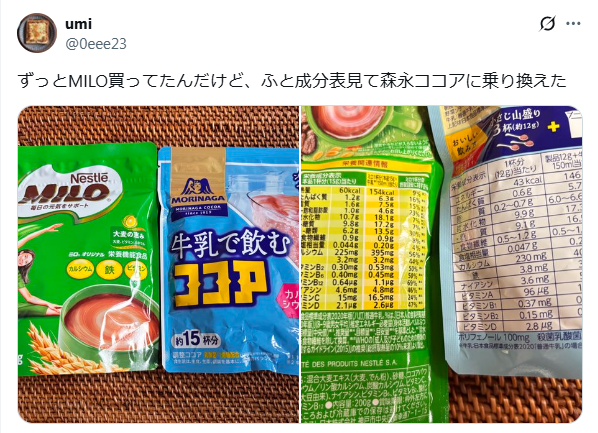This screenshot has height=433, width=598.
Task: Click the wheat illustration on MILO package
Action: (57, 351)
